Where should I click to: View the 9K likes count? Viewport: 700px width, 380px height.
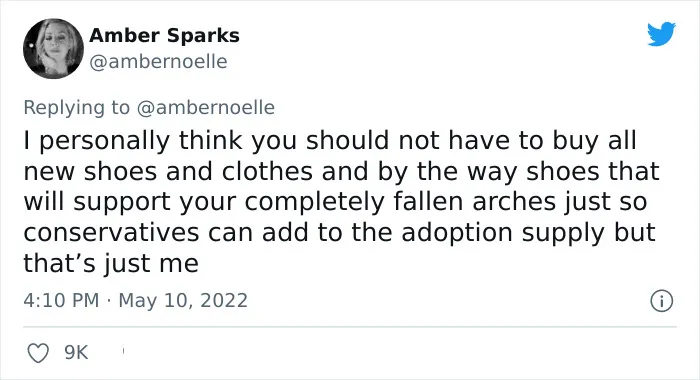(x=76, y=353)
